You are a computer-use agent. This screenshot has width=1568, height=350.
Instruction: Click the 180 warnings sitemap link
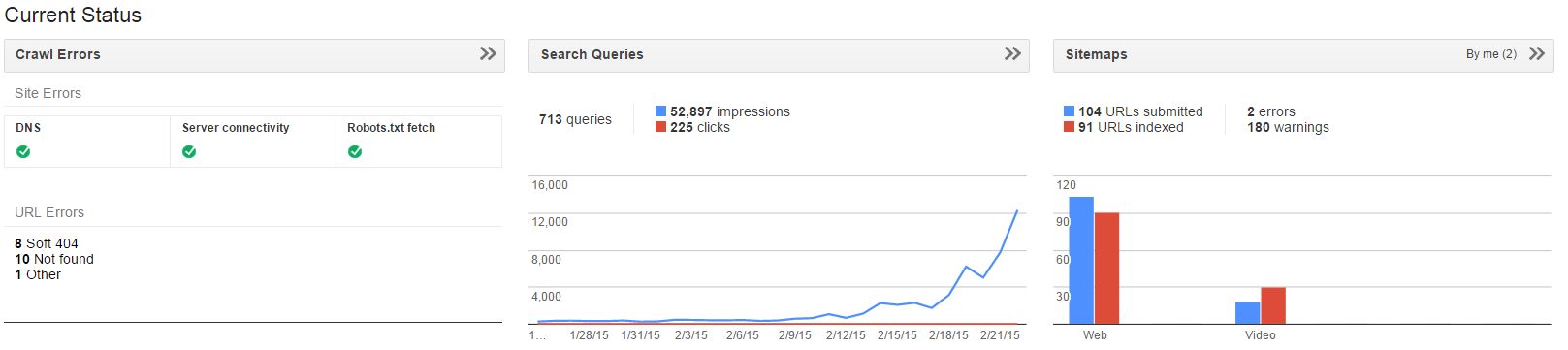[1288, 127]
